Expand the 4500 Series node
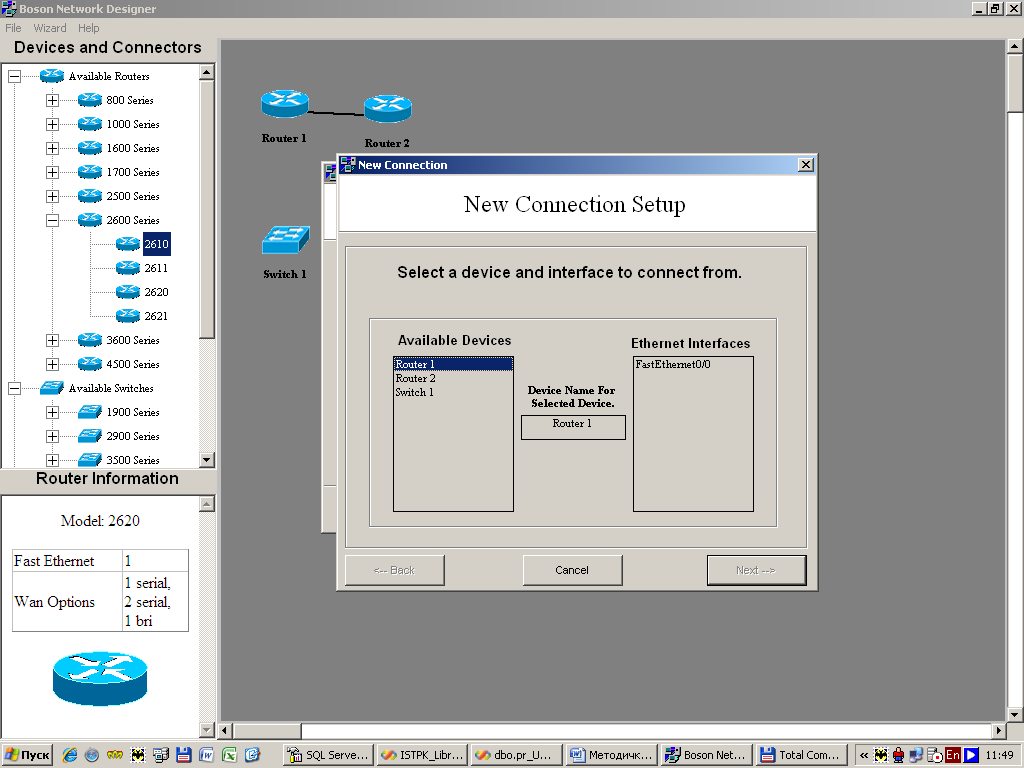 [52, 364]
